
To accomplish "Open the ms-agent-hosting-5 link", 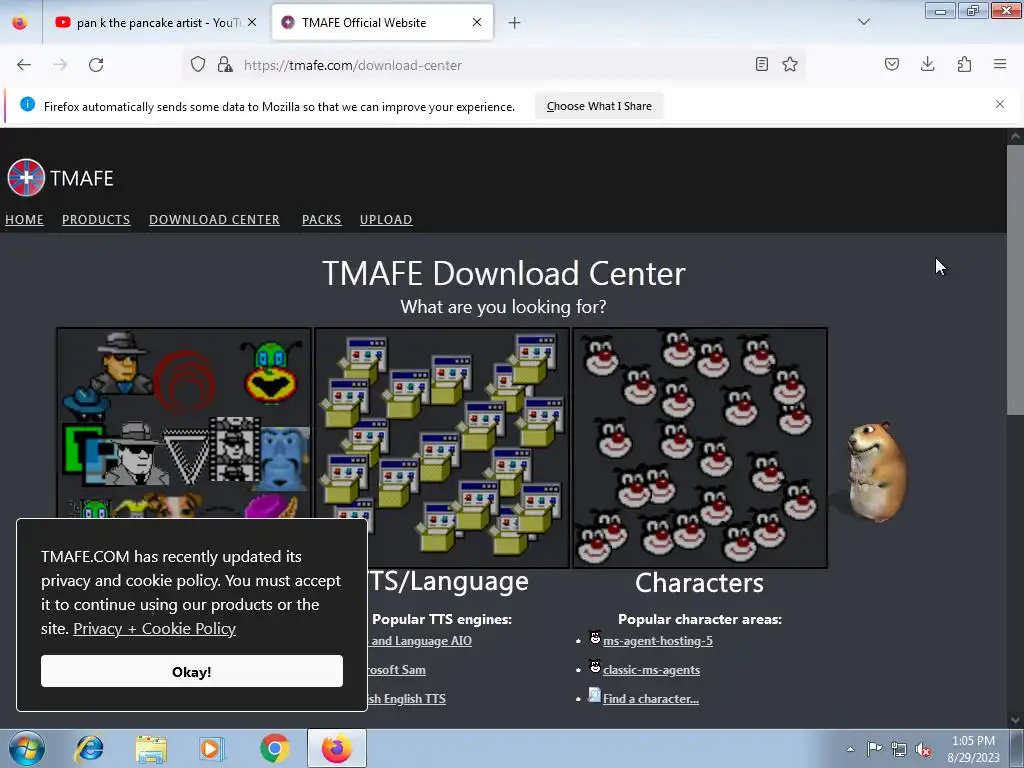I will [x=658, y=641].
